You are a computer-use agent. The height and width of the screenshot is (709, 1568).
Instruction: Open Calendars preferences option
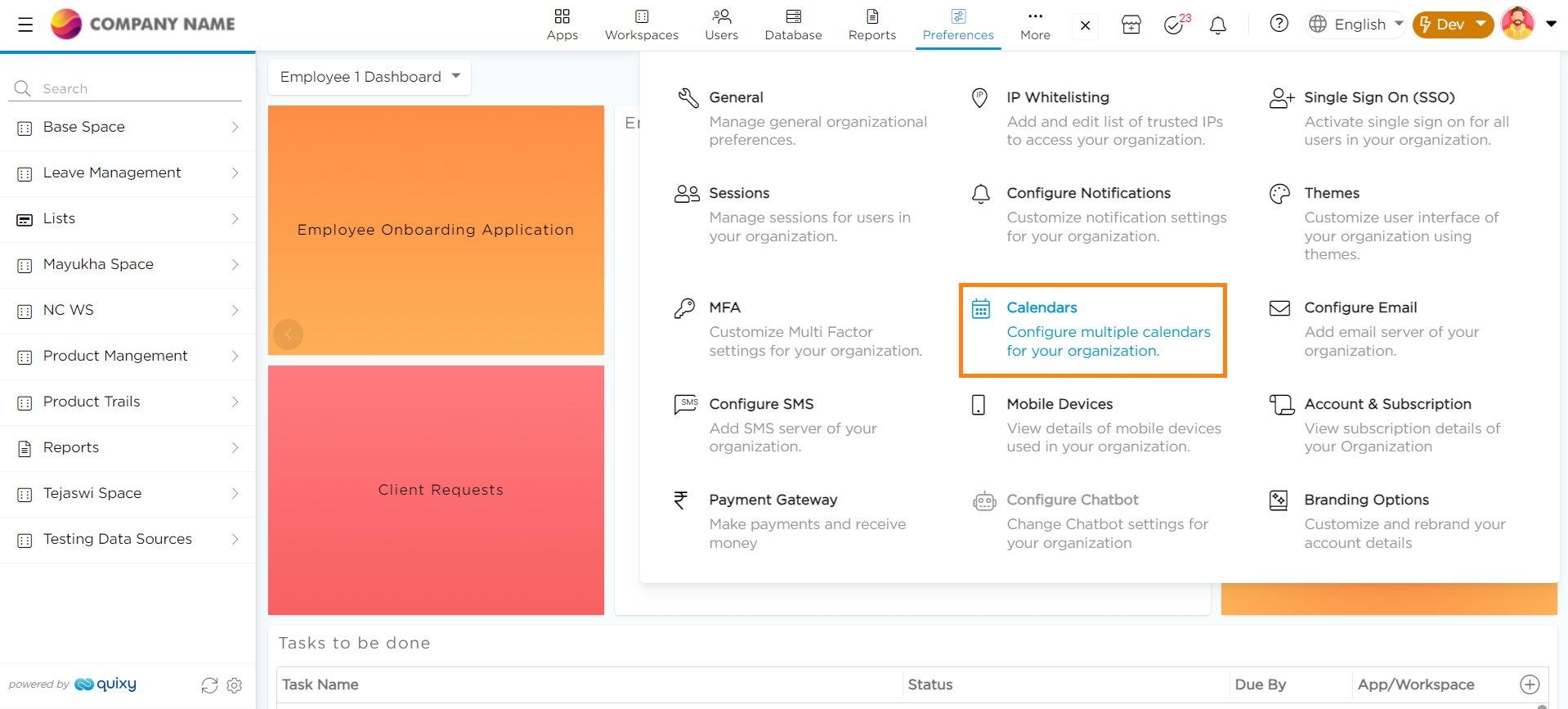[x=1091, y=330]
